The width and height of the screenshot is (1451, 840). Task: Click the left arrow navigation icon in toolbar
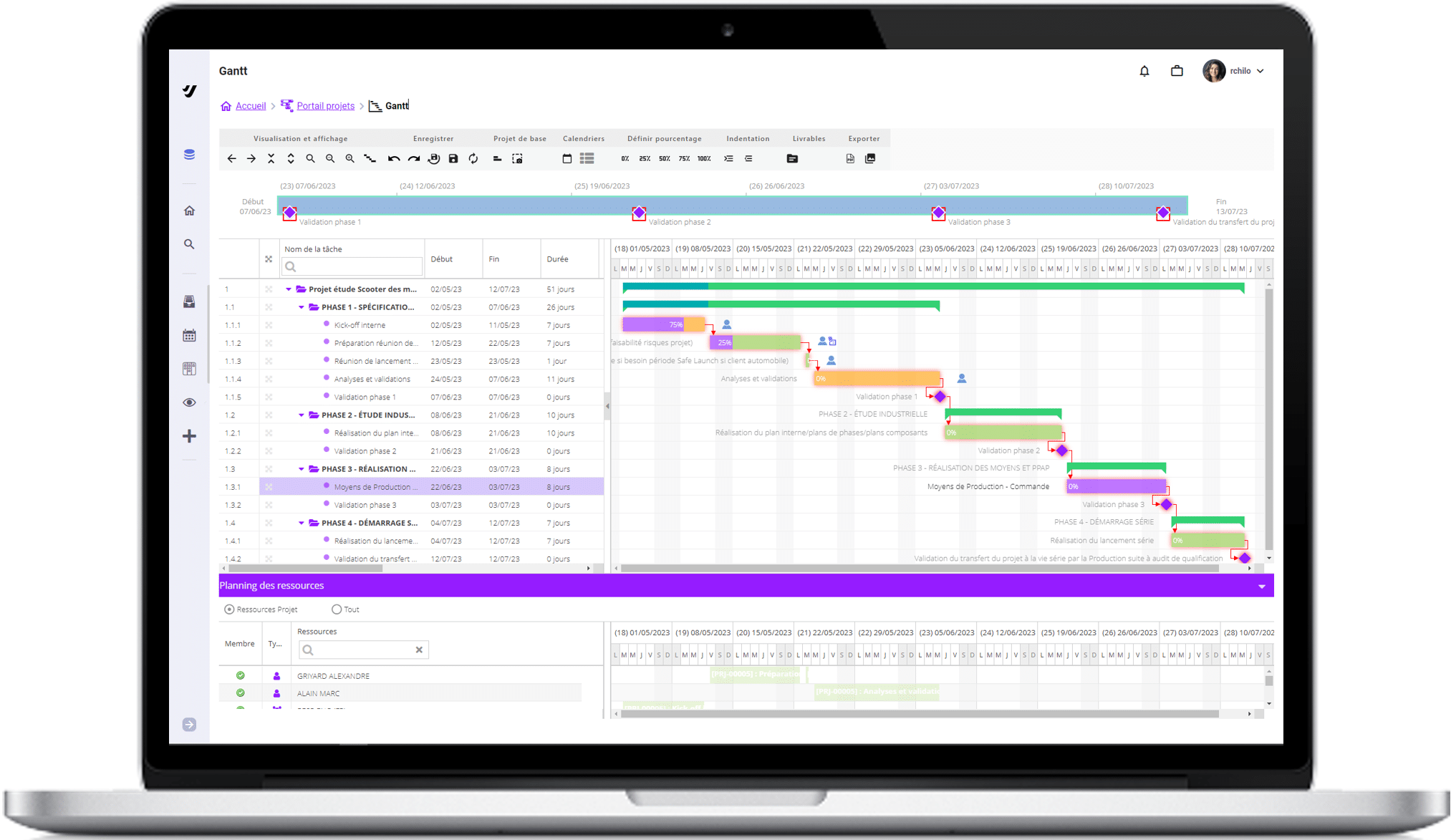[231, 159]
